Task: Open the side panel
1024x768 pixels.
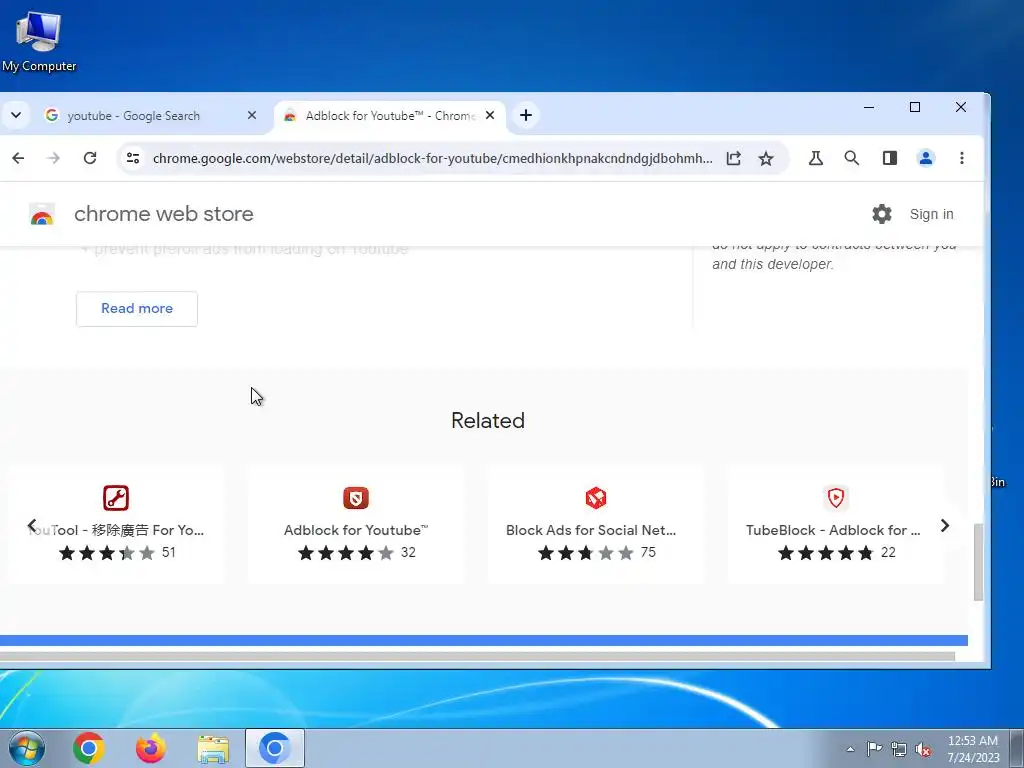Action: pyautogui.click(x=889, y=158)
